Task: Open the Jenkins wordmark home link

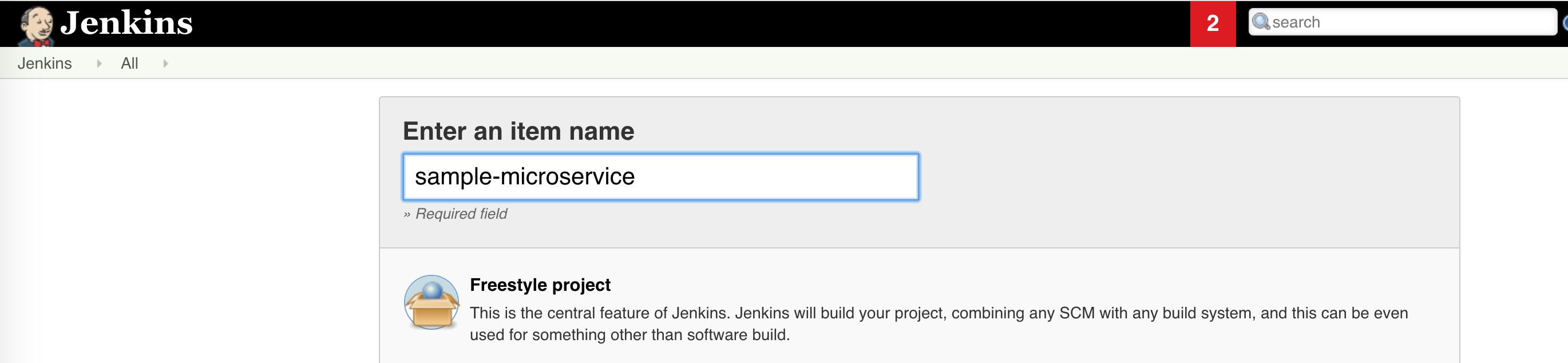Action: pyautogui.click(x=126, y=23)
